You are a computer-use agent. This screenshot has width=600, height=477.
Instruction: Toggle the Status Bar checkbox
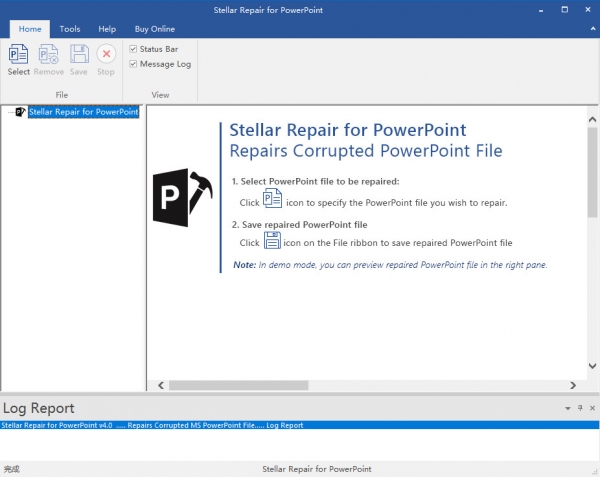(x=133, y=49)
